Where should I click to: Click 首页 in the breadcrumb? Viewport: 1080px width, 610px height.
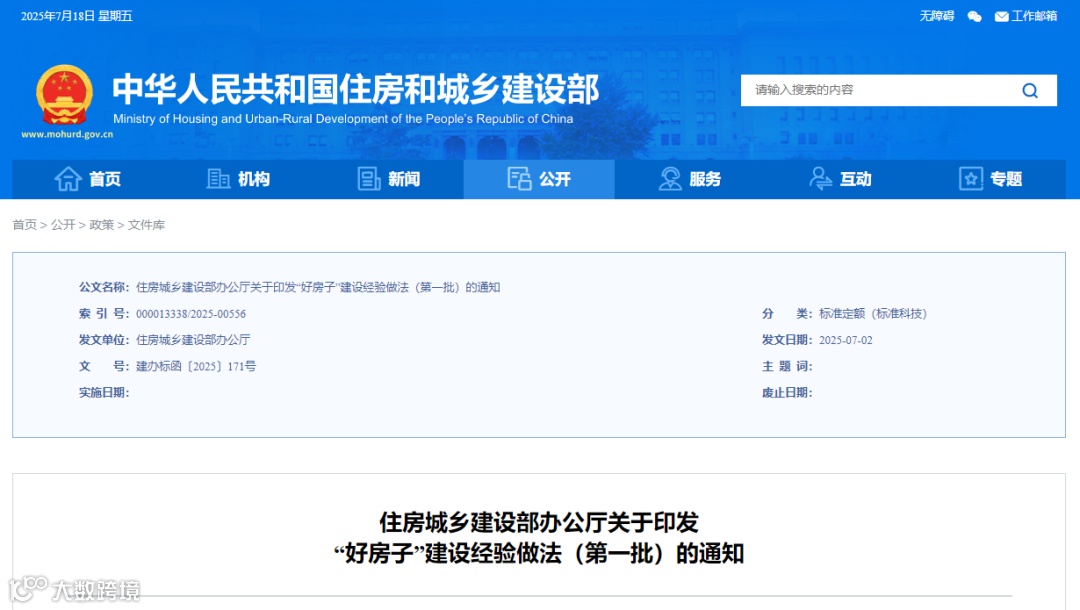(25, 225)
